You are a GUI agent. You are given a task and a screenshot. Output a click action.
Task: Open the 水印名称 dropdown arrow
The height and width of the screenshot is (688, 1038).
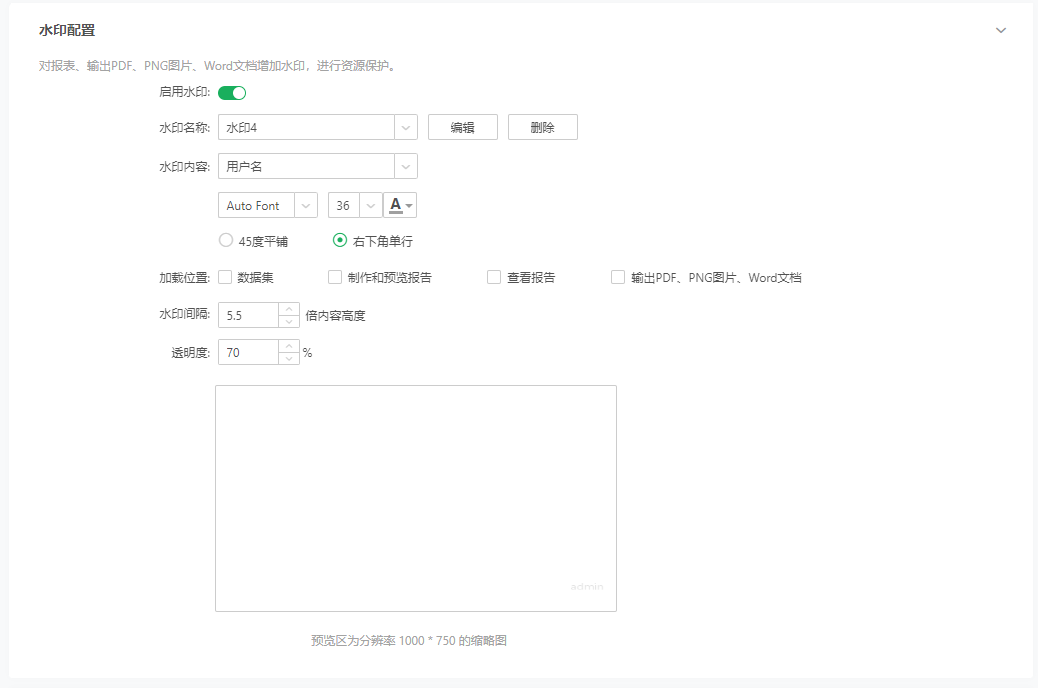tap(406, 128)
